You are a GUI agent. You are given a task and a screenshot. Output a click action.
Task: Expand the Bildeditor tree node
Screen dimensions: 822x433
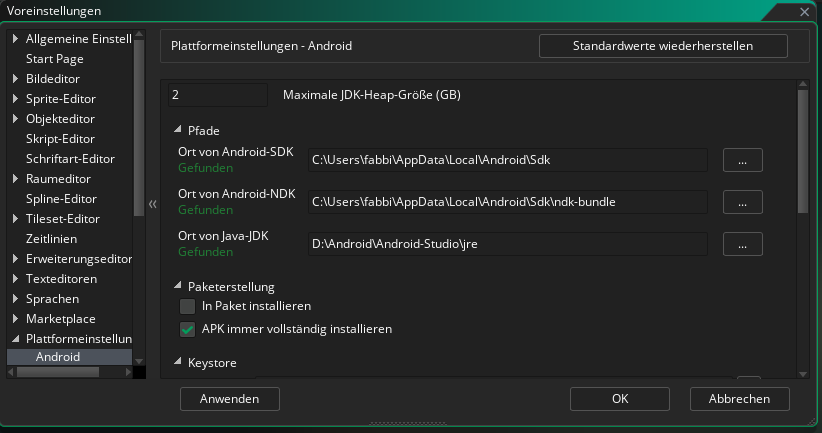point(15,79)
